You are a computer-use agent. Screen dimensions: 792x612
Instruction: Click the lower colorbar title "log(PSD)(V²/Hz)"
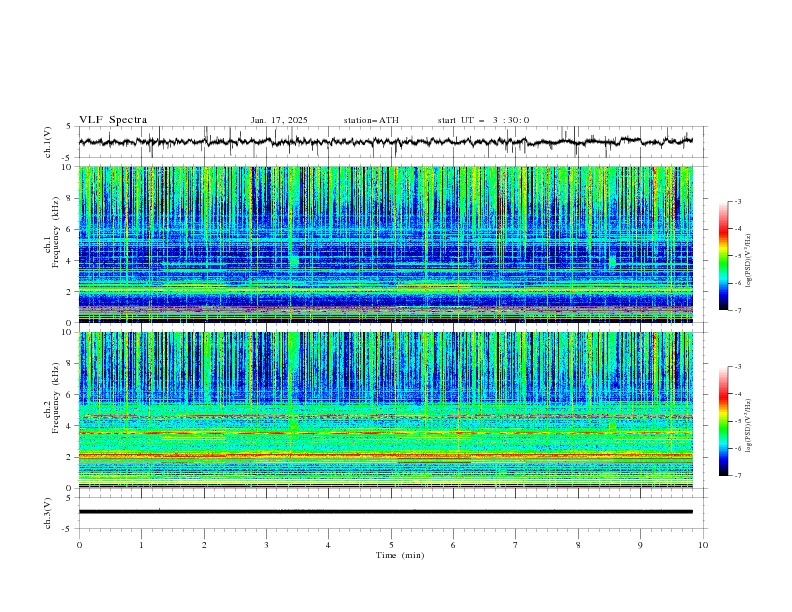(x=748, y=426)
